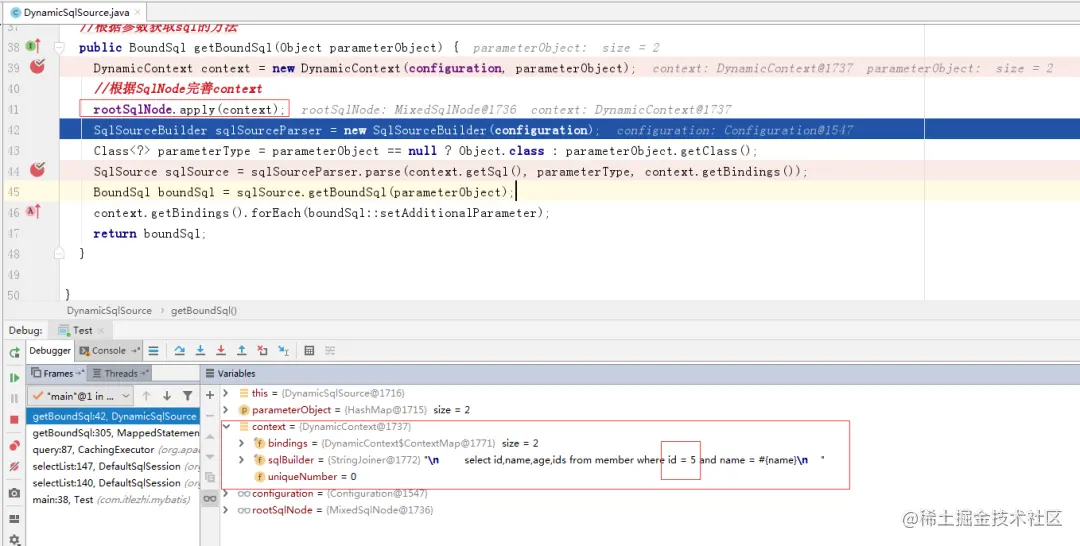Image resolution: width=1080 pixels, height=546 pixels.
Task: Click the Run to Cursor icon
Action: tap(283, 350)
